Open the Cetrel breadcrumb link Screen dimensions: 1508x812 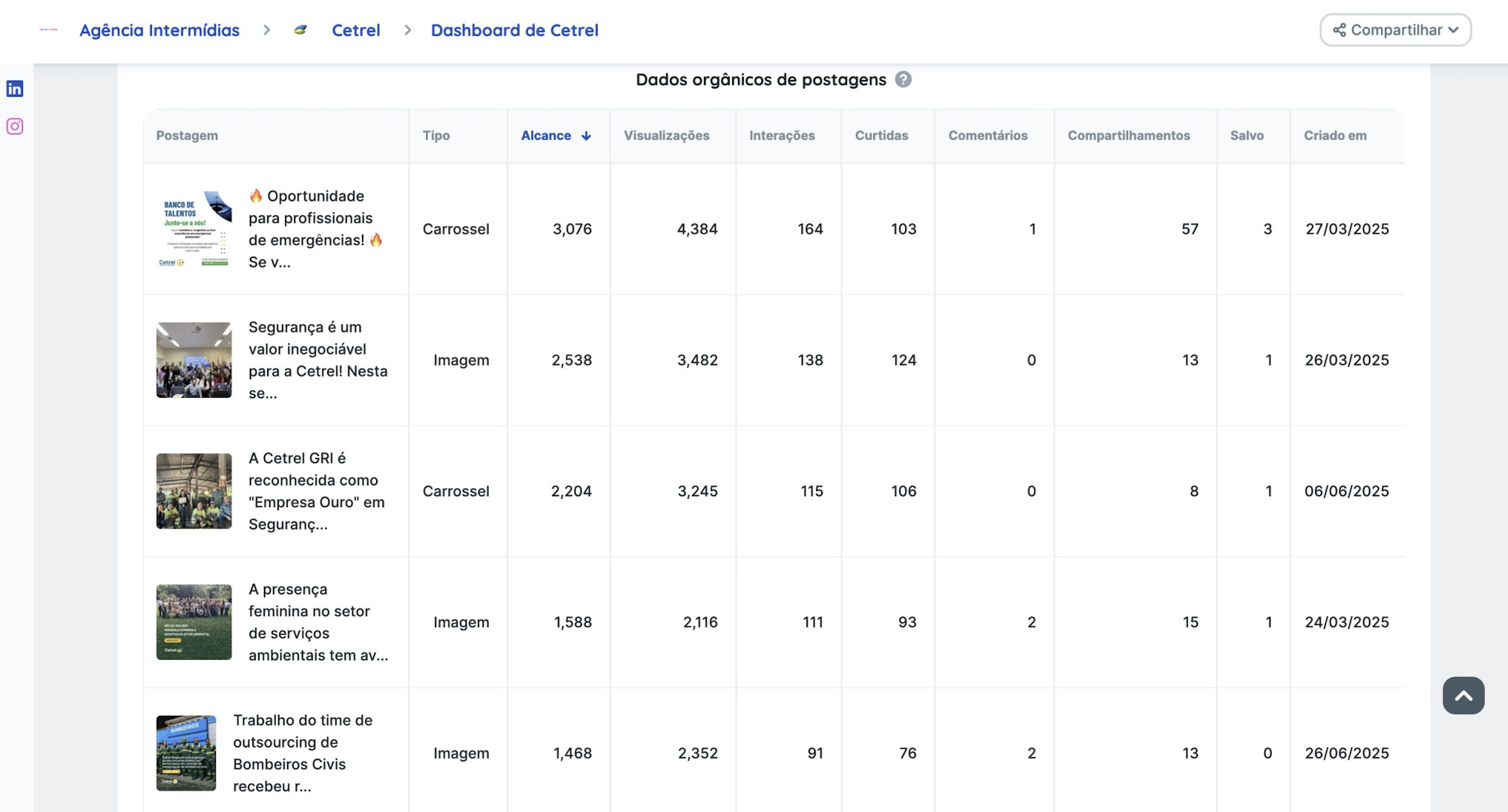pyautogui.click(x=356, y=30)
